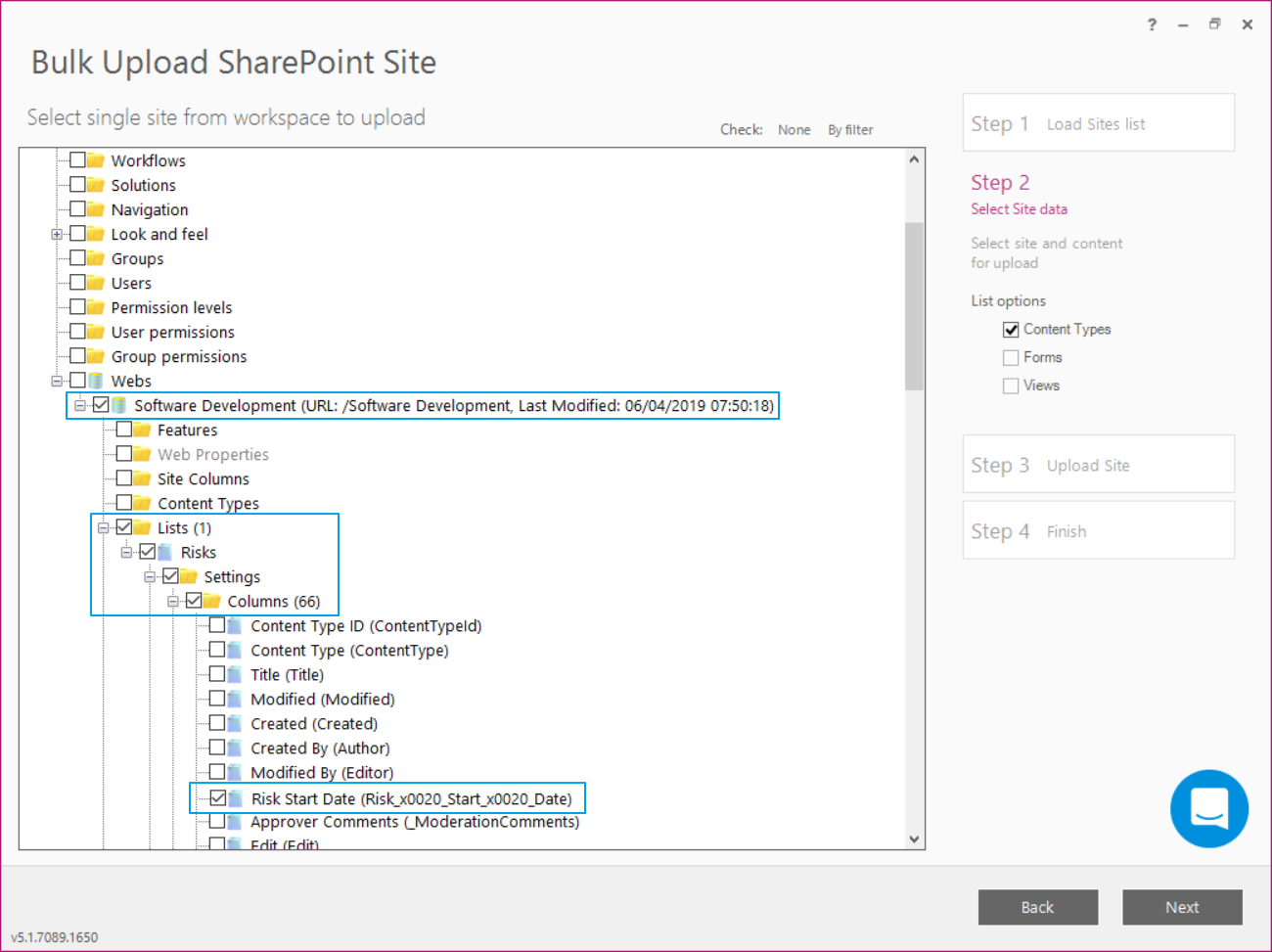Check the Modified By (Editor) checkbox
The height and width of the screenshot is (952, 1272).
coord(217,771)
